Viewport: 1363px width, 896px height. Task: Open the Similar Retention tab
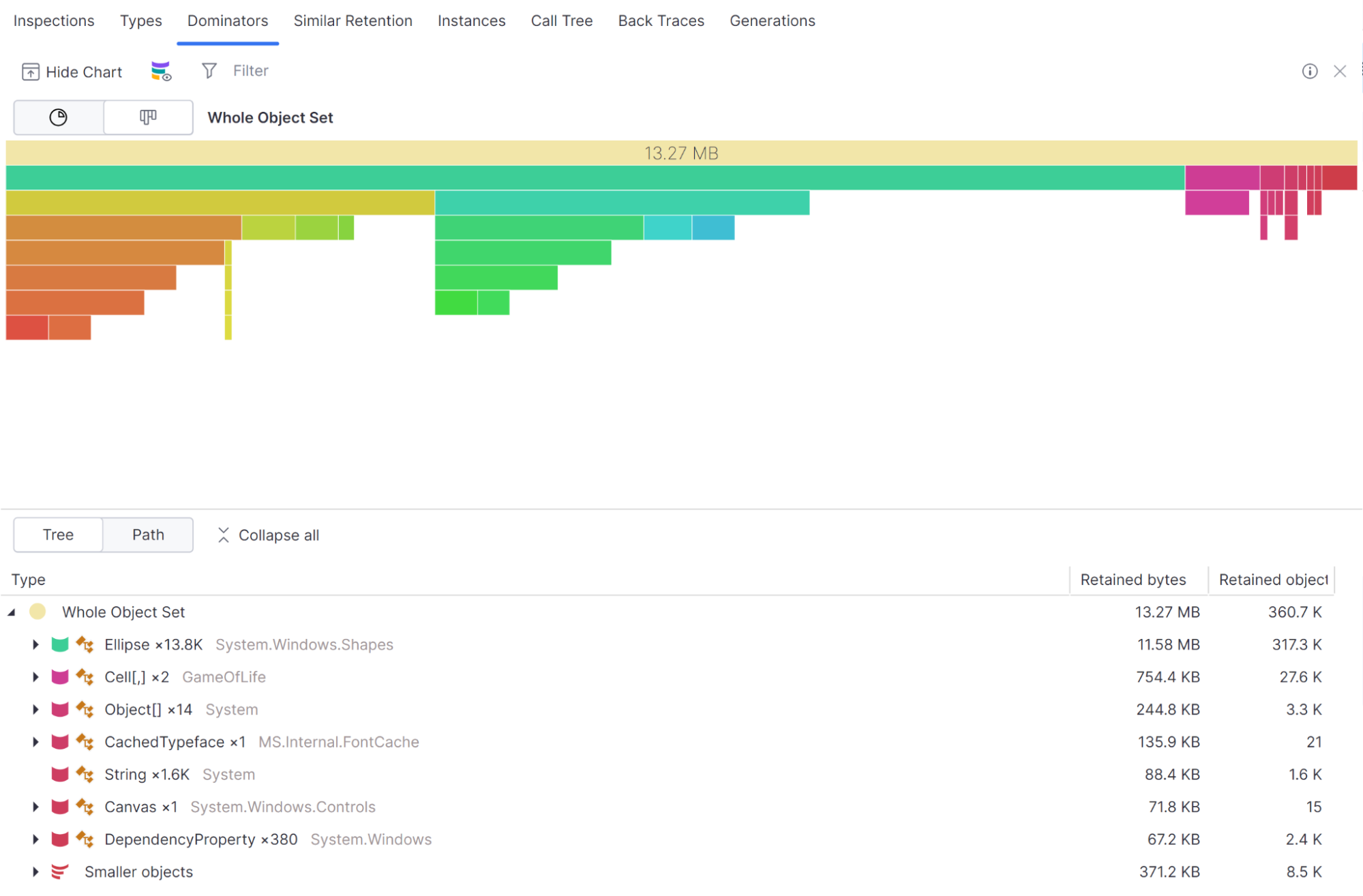(353, 20)
